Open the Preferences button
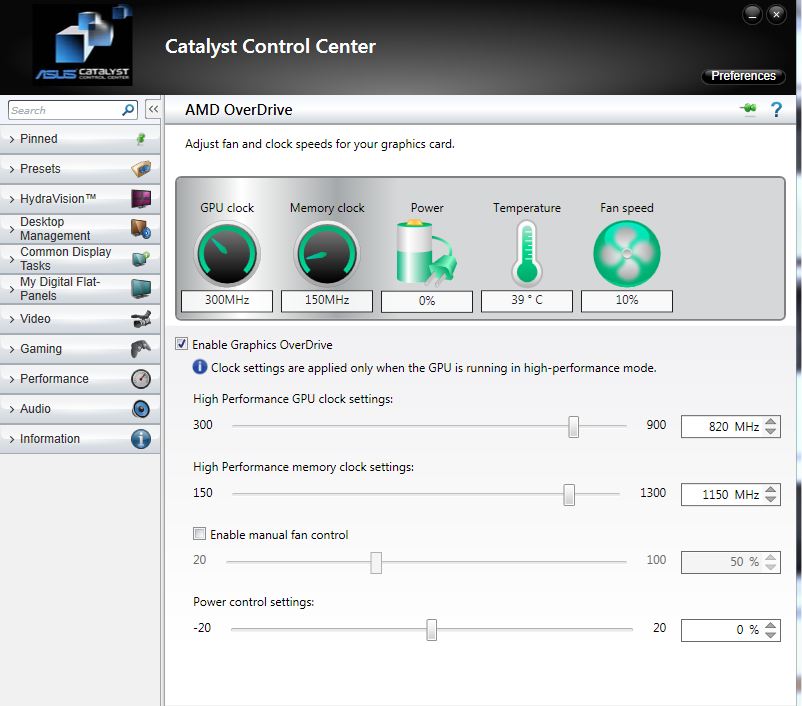 click(743, 76)
